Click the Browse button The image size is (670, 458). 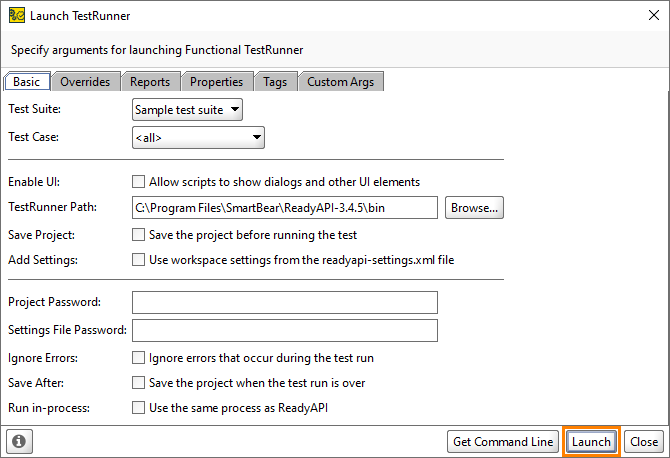(x=474, y=208)
